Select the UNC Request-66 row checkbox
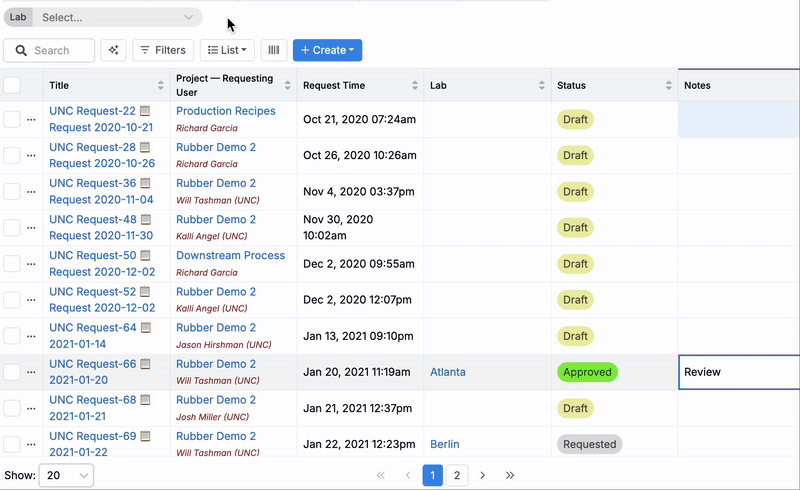This screenshot has height=490, width=800. point(12,372)
